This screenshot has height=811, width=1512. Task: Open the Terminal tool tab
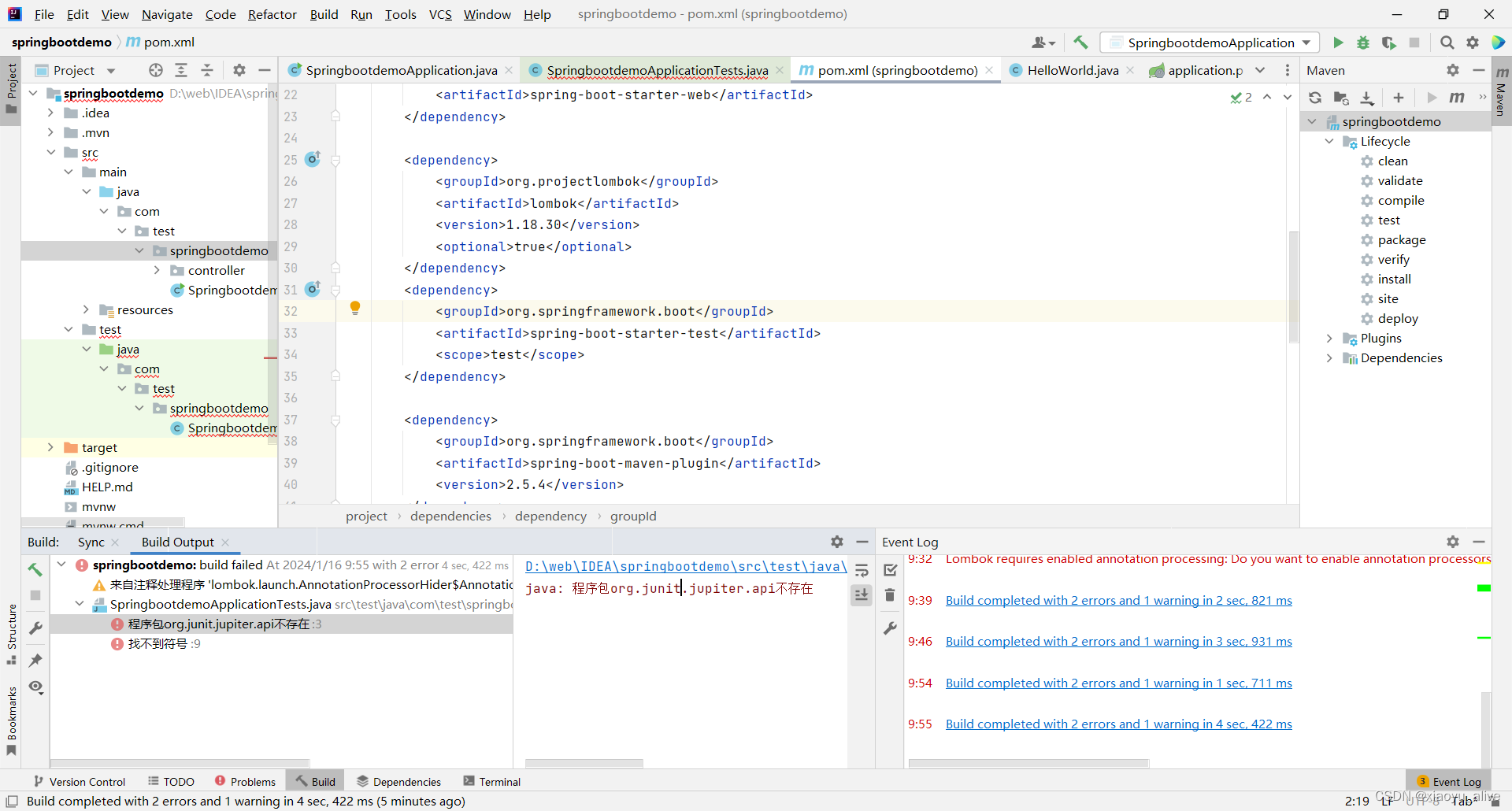[x=492, y=781]
